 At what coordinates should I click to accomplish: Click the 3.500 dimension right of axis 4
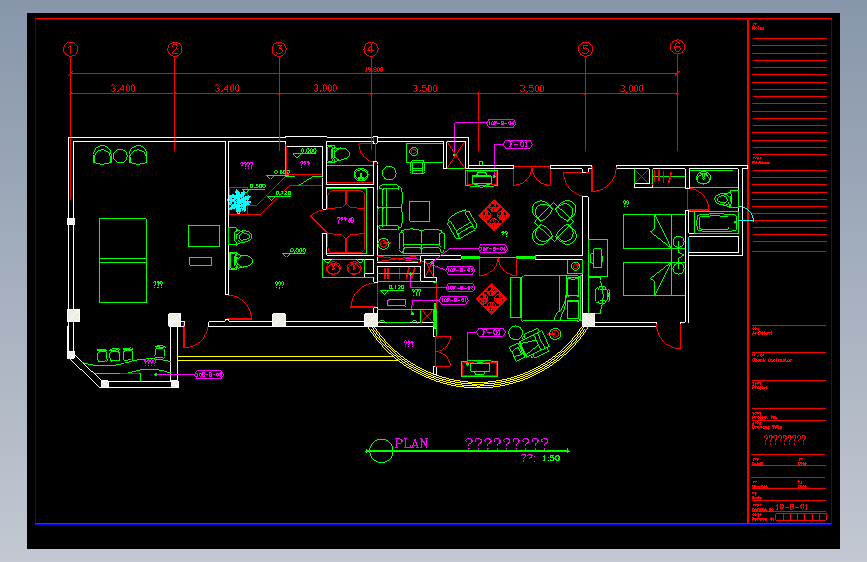tap(425, 89)
